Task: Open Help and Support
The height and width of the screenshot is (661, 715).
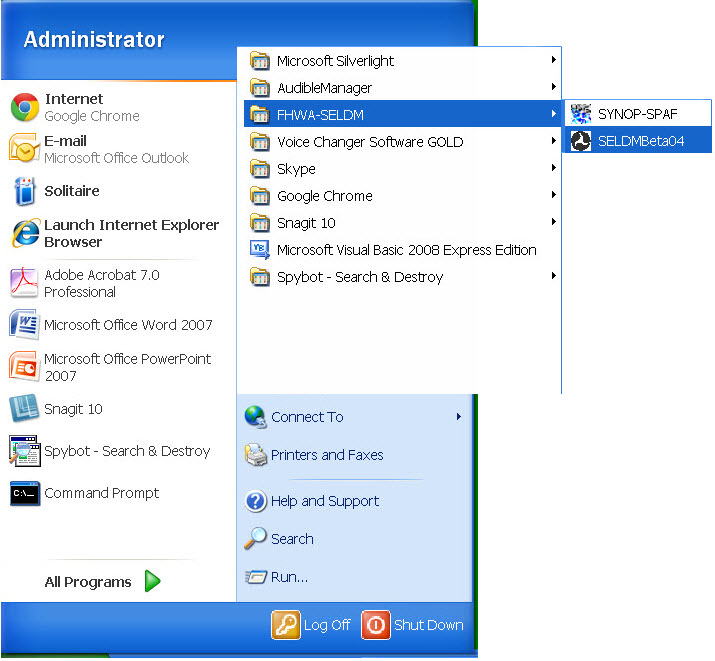Action: [324, 501]
